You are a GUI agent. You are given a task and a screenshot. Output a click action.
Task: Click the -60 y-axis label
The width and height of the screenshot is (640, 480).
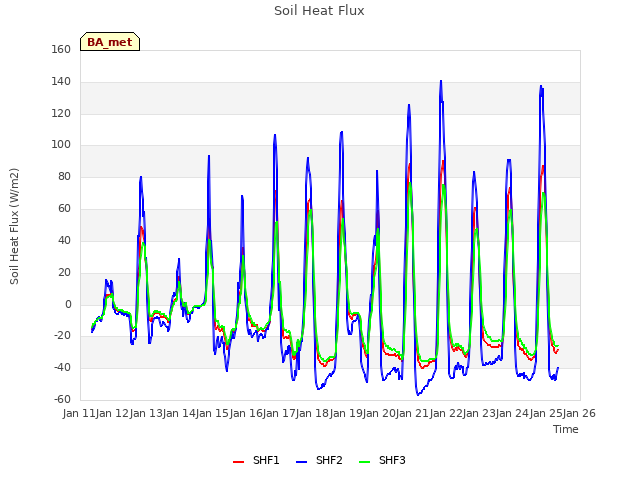[62, 399]
